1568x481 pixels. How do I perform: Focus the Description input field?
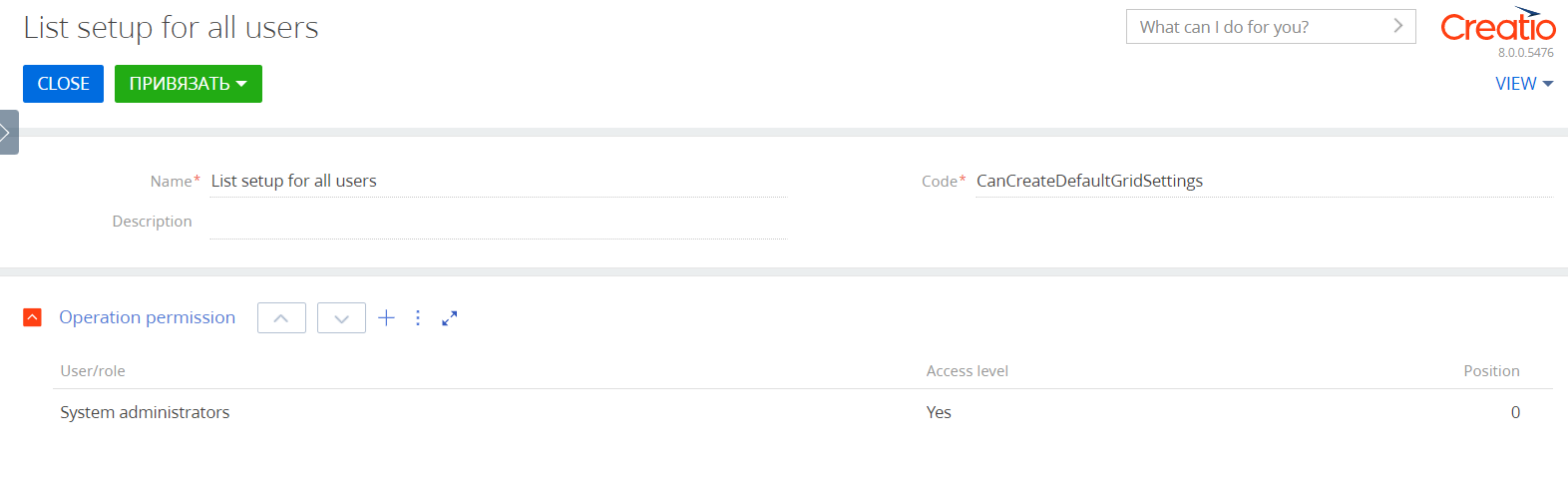499,222
